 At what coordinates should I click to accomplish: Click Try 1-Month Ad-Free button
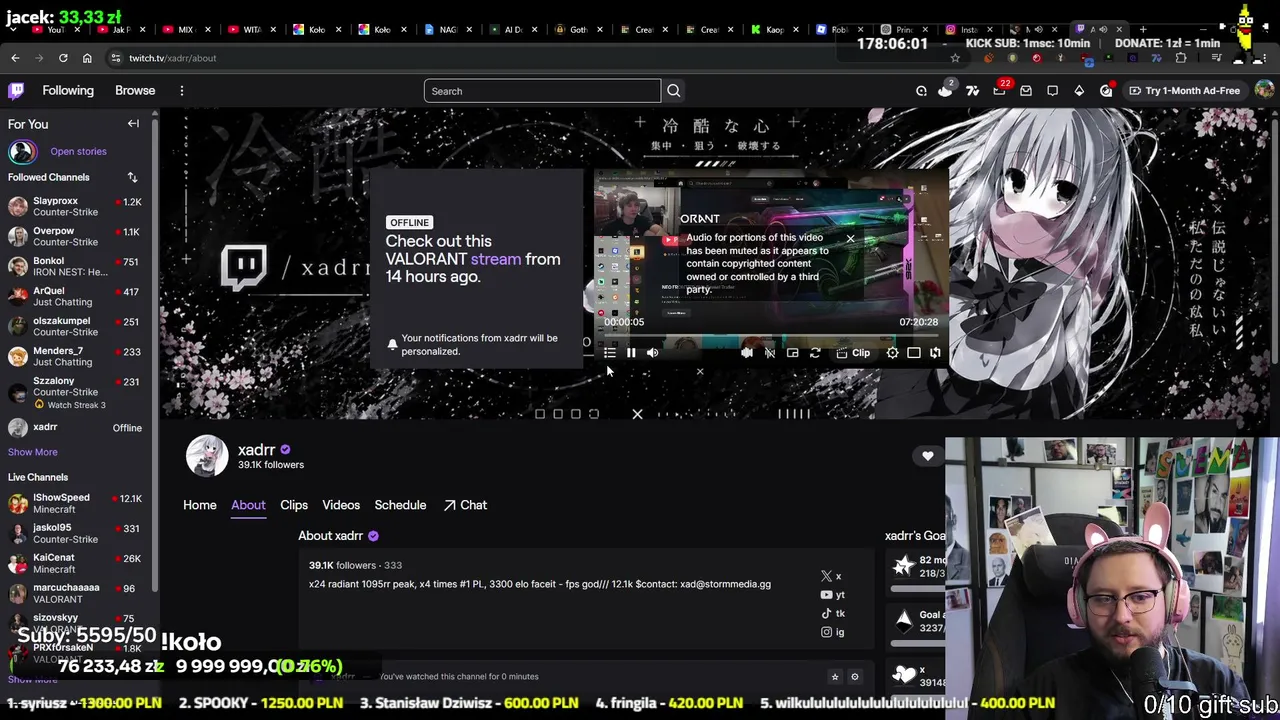[x=1185, y=91]
